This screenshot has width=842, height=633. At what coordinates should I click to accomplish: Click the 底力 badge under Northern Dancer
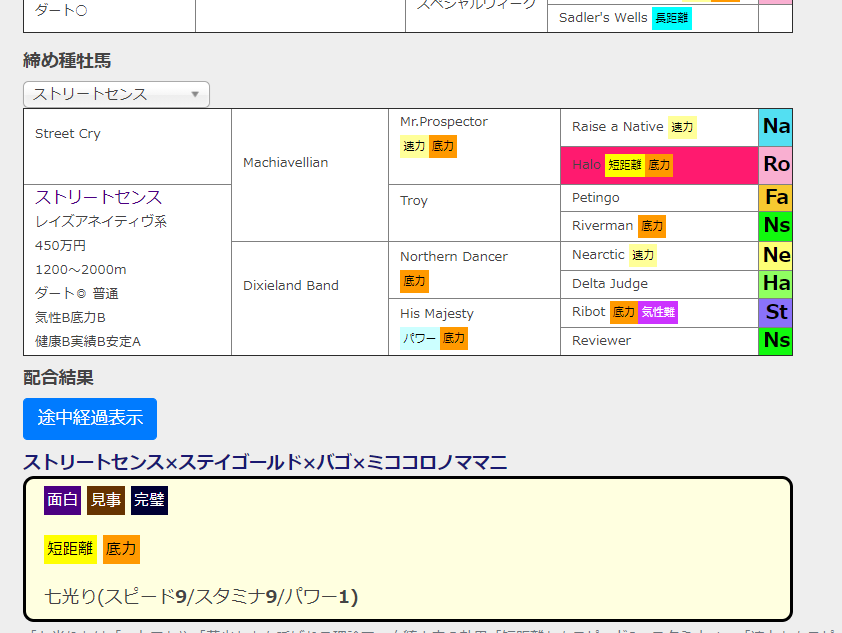coord(414,281)
